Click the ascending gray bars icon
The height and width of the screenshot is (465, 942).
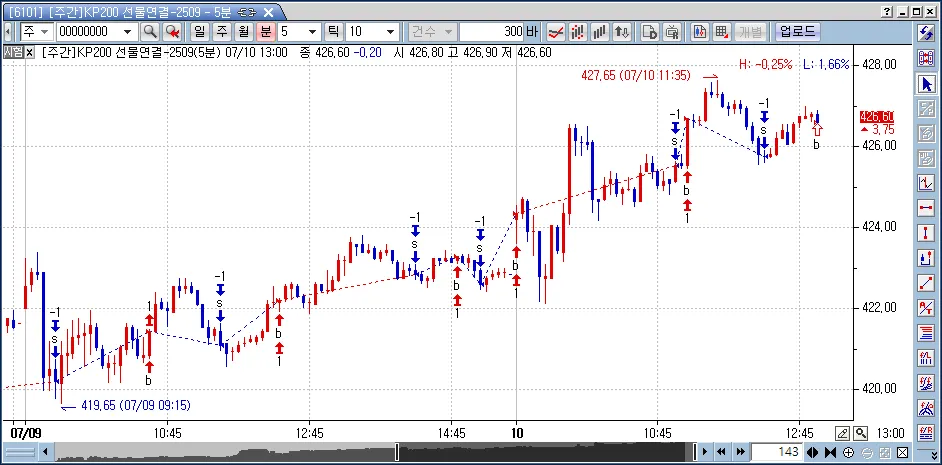click(x=600, y=32)
